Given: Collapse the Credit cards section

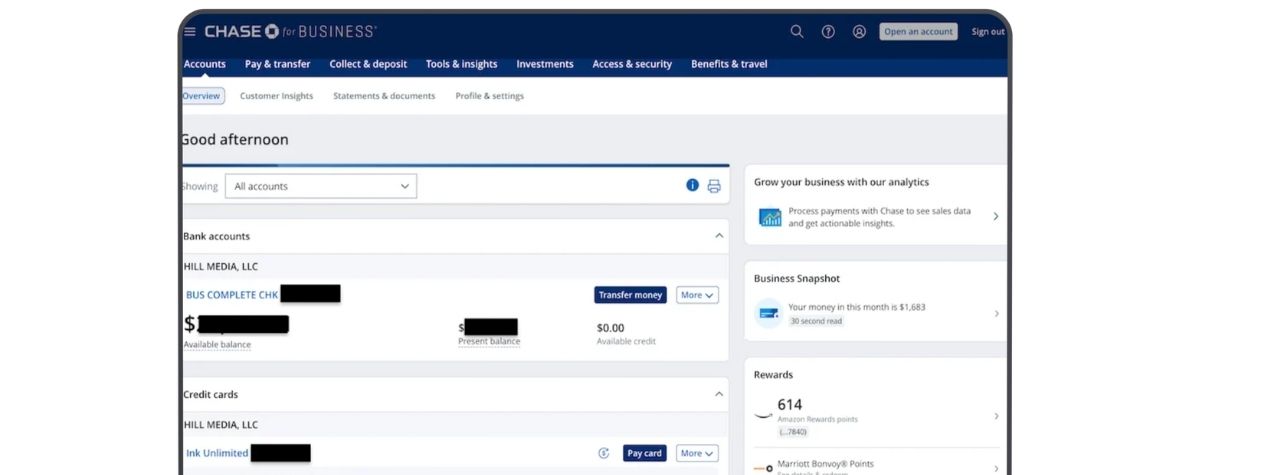Looking at the screenshot, I should pyautogui.click(x=718, y=394).
